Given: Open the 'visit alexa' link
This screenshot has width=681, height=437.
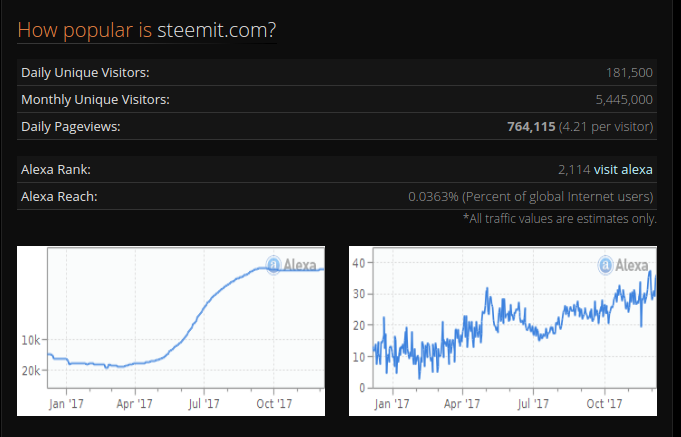Looking at the screenshot, I should click(x=623, y=169).
